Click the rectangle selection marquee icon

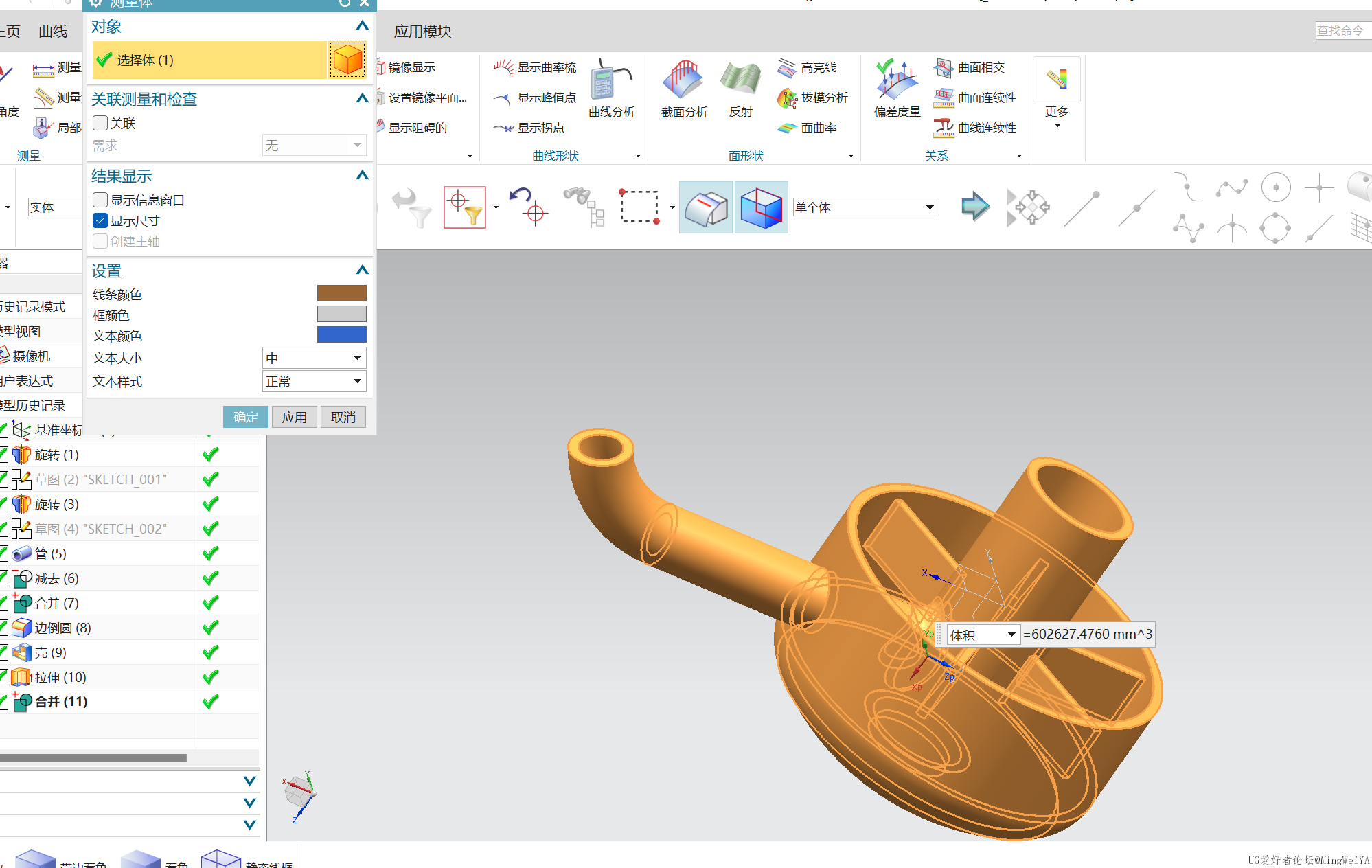point(640,207)
